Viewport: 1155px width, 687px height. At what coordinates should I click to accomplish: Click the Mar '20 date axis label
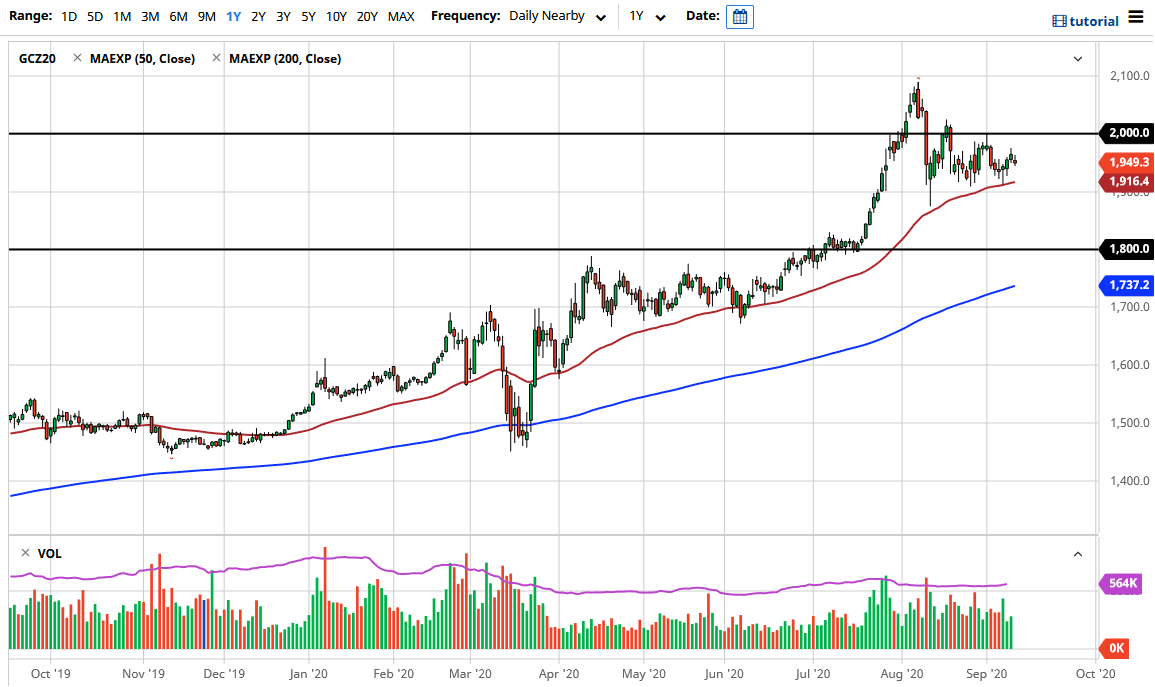(470, 674)
